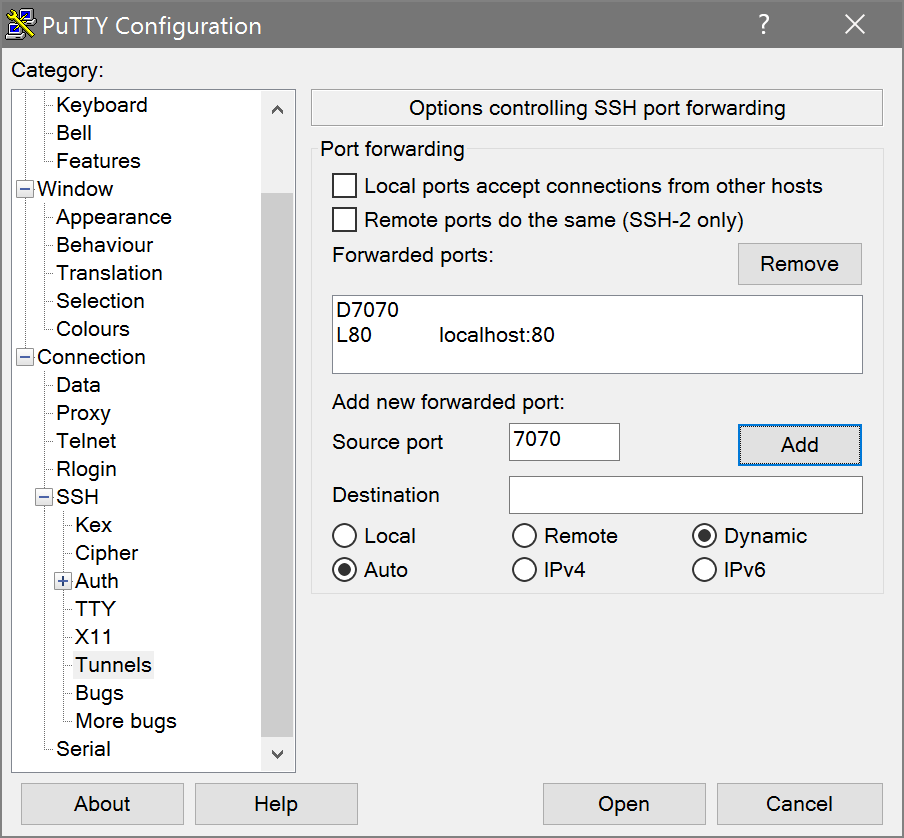Select the Connection category
Viewport: 904px width, 838px height.
coord(91,357)
